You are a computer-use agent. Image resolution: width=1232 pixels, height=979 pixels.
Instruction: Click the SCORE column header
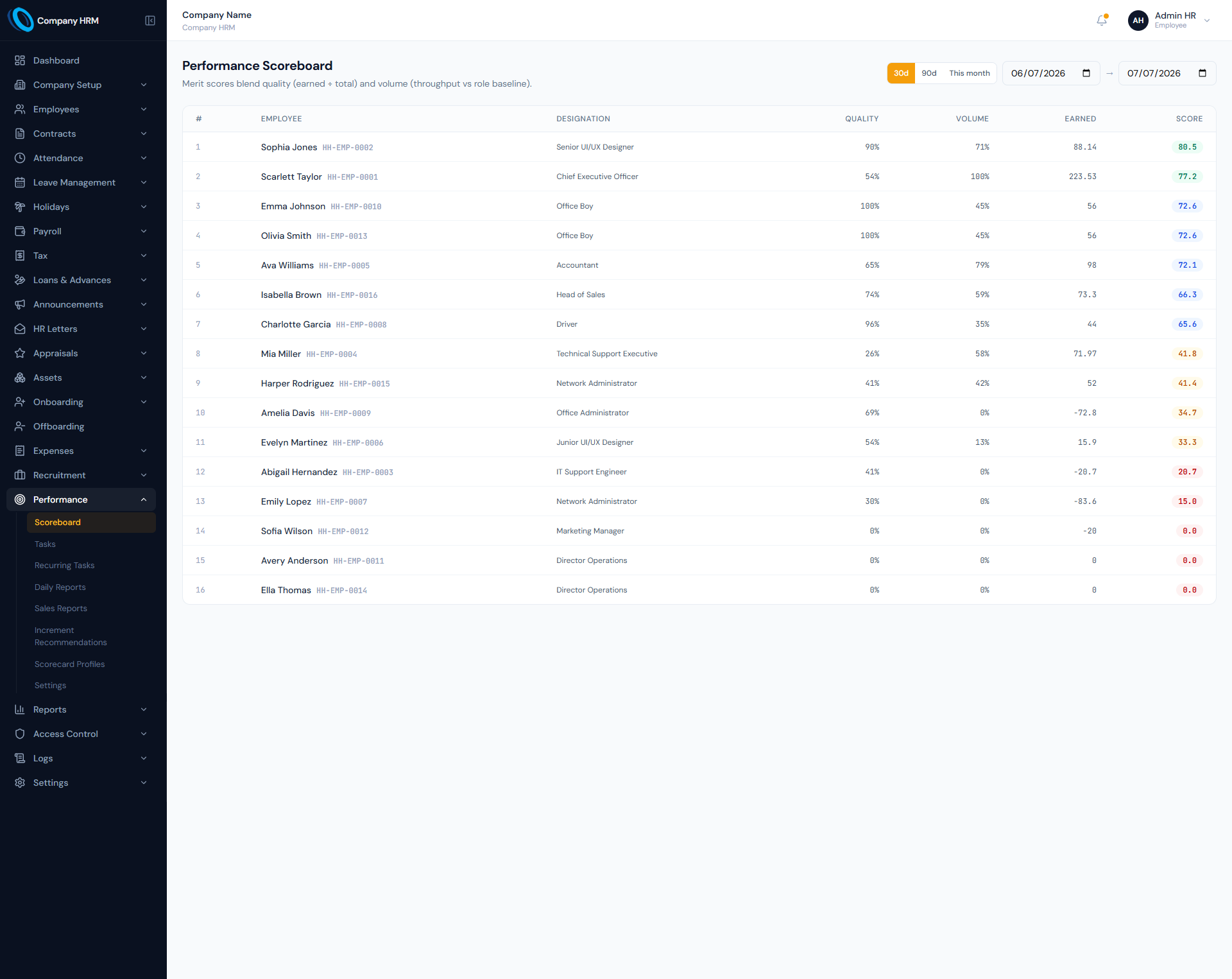point(1189,119)
